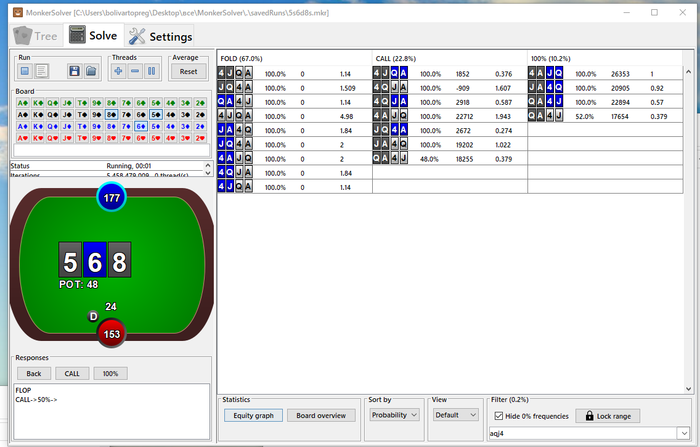Open the Sort by Probability dropdown
The width and height of the screenshot is (700, 447).
click(394, 415)
